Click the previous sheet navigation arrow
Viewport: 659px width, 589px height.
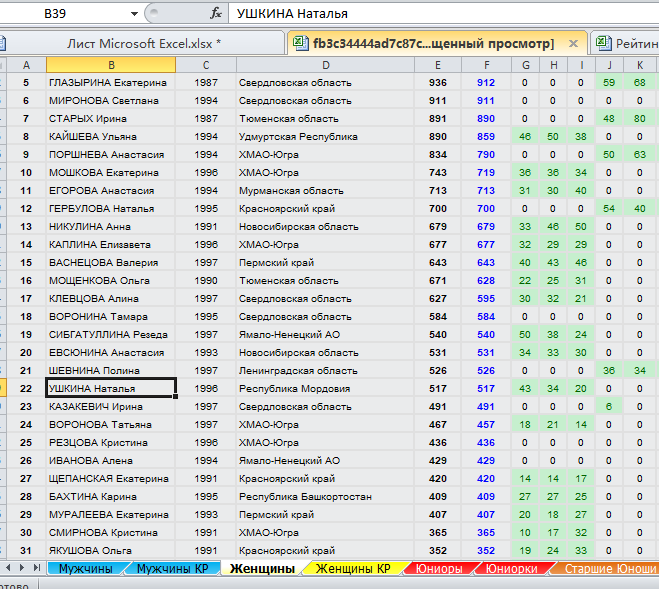8,568
